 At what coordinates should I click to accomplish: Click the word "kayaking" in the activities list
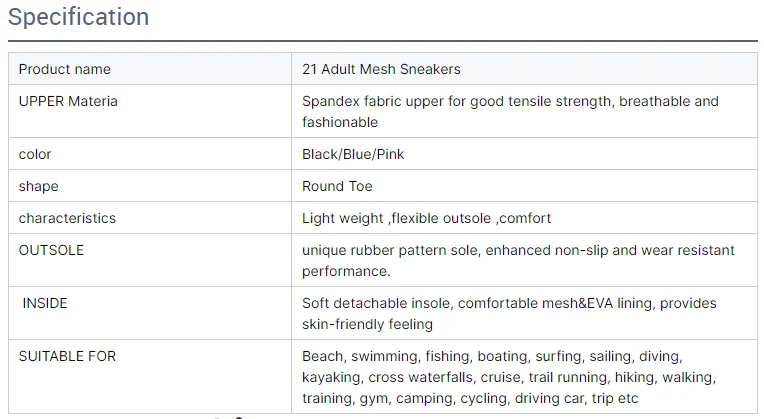pyautogui.click(x=332, y=377)
